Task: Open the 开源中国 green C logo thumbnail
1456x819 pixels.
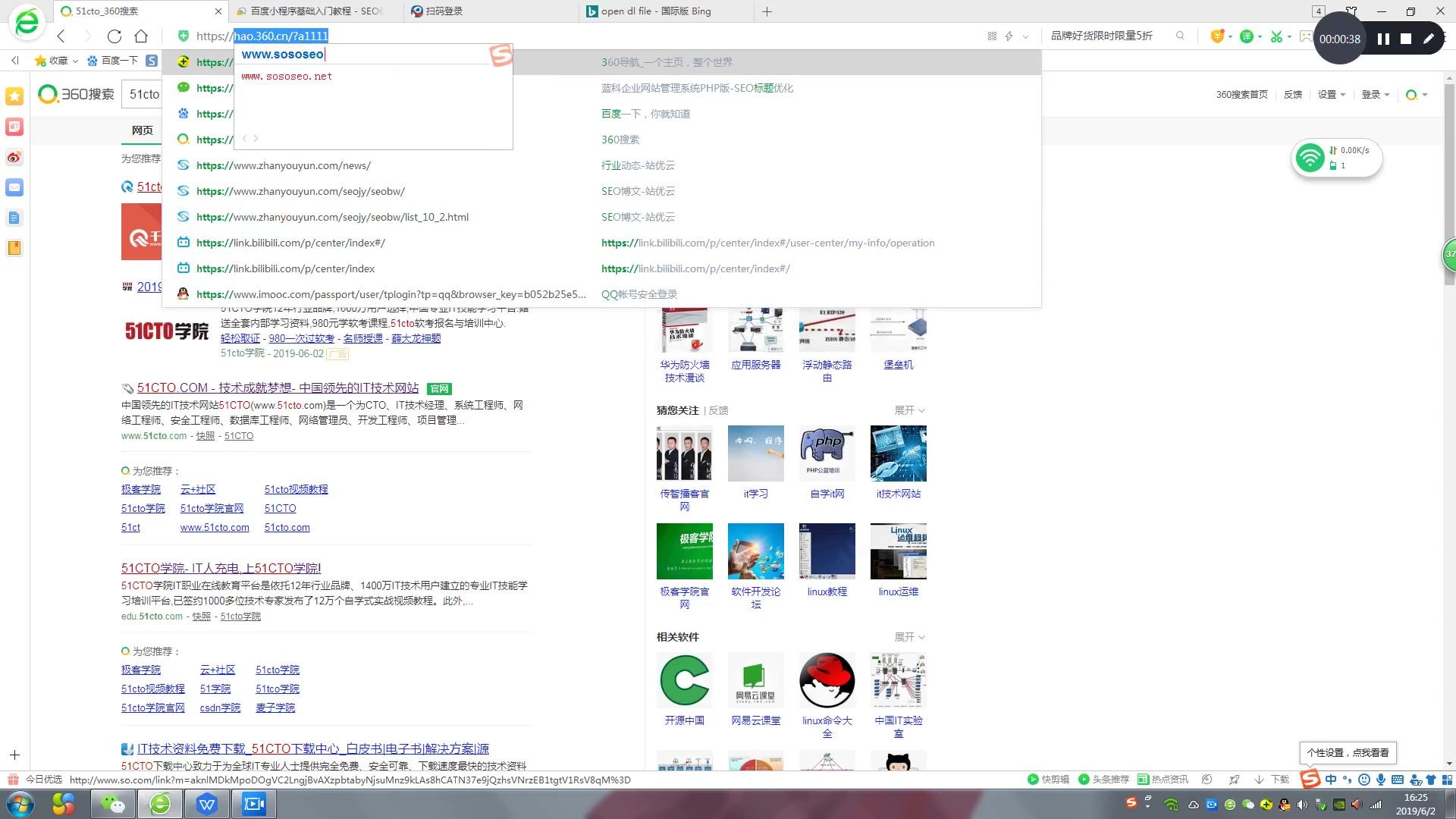Action: click(684, 680)
